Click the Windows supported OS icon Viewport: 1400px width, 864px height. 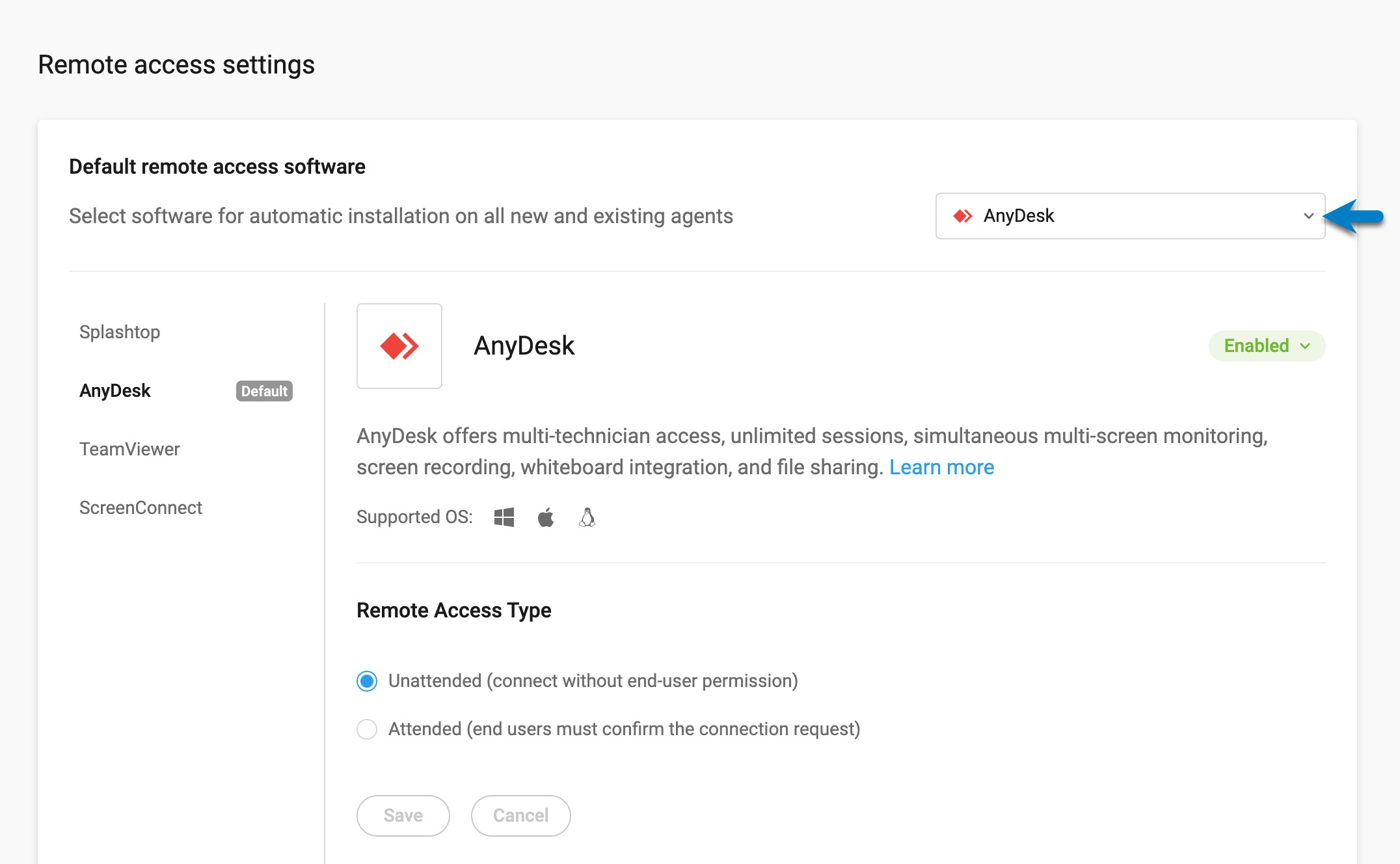[504, 517]
